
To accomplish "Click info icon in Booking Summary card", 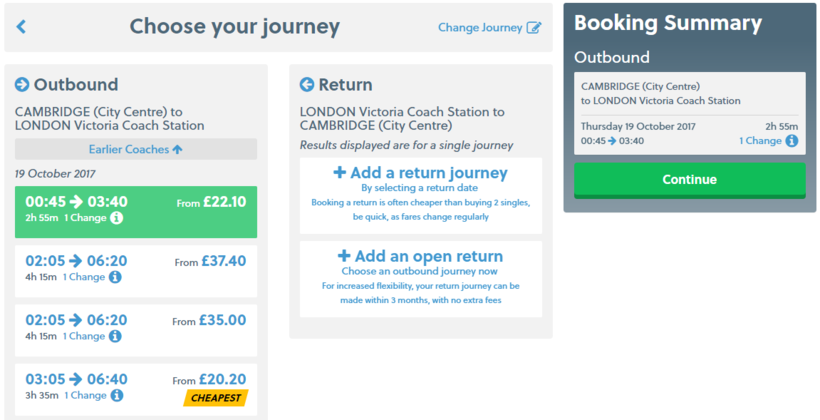I will click(792, 141).
